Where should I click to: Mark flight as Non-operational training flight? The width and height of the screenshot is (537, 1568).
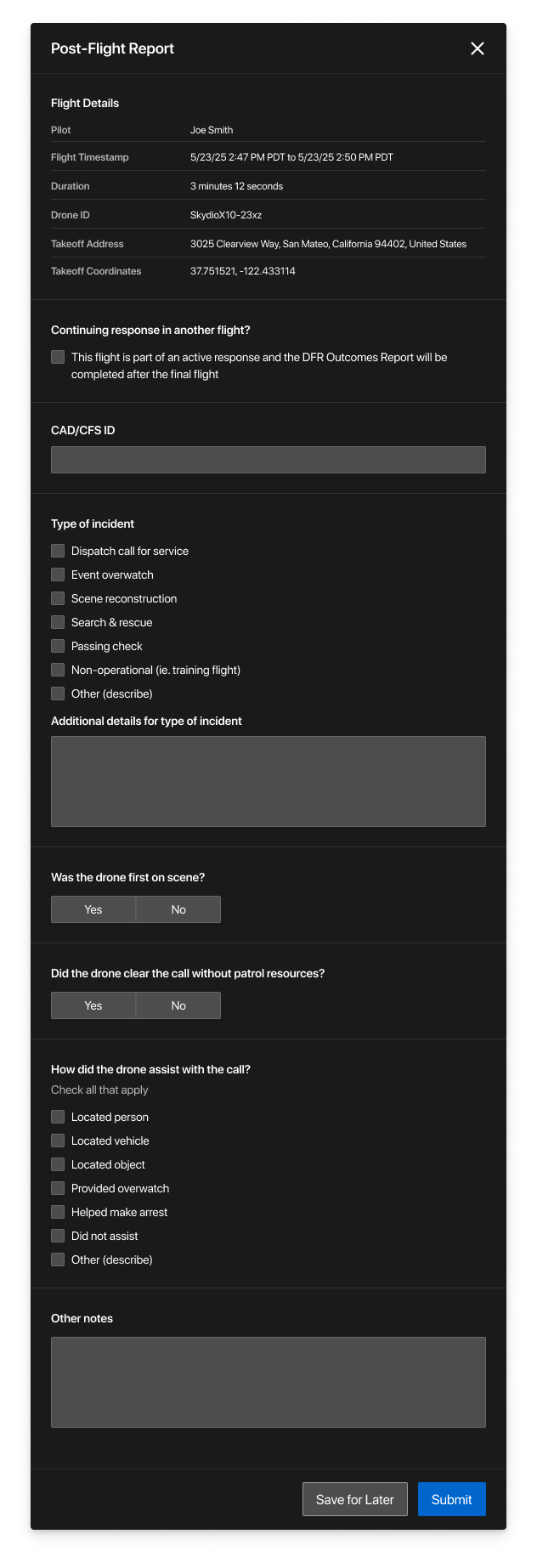click(x=58, y=670)
